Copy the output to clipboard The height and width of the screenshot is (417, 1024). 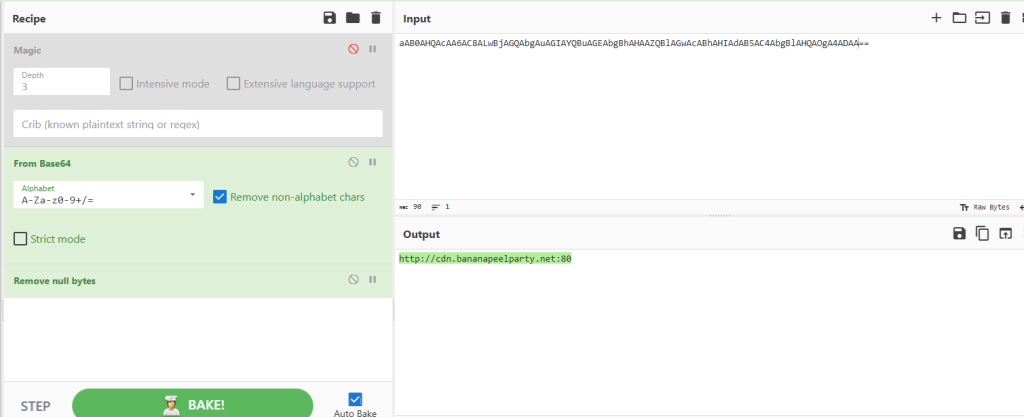point(982,233)
